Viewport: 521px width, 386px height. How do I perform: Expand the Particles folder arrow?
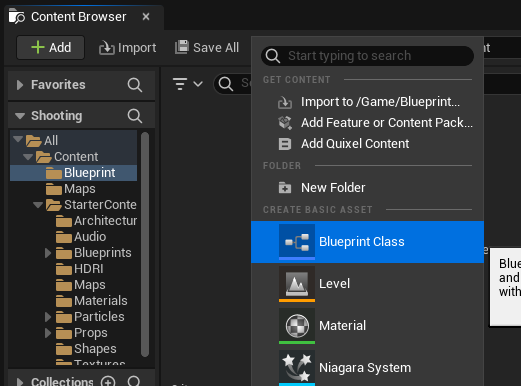tap(48, 317)
